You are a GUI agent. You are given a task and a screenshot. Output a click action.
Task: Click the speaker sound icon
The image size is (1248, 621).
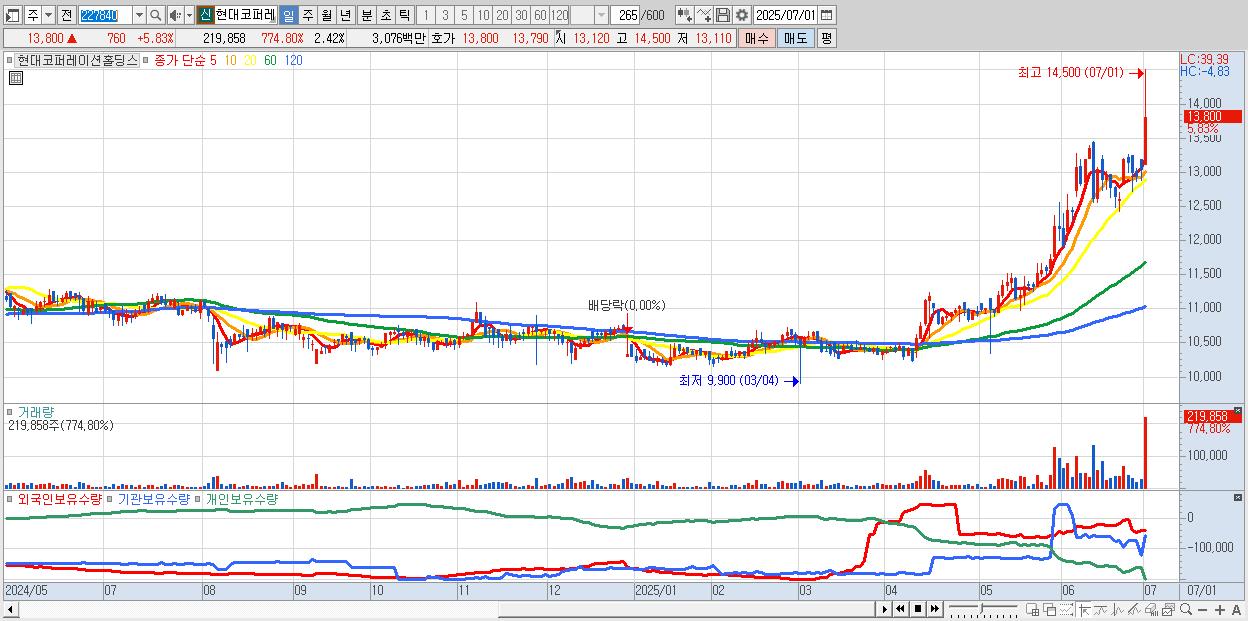tap(175, 15)
